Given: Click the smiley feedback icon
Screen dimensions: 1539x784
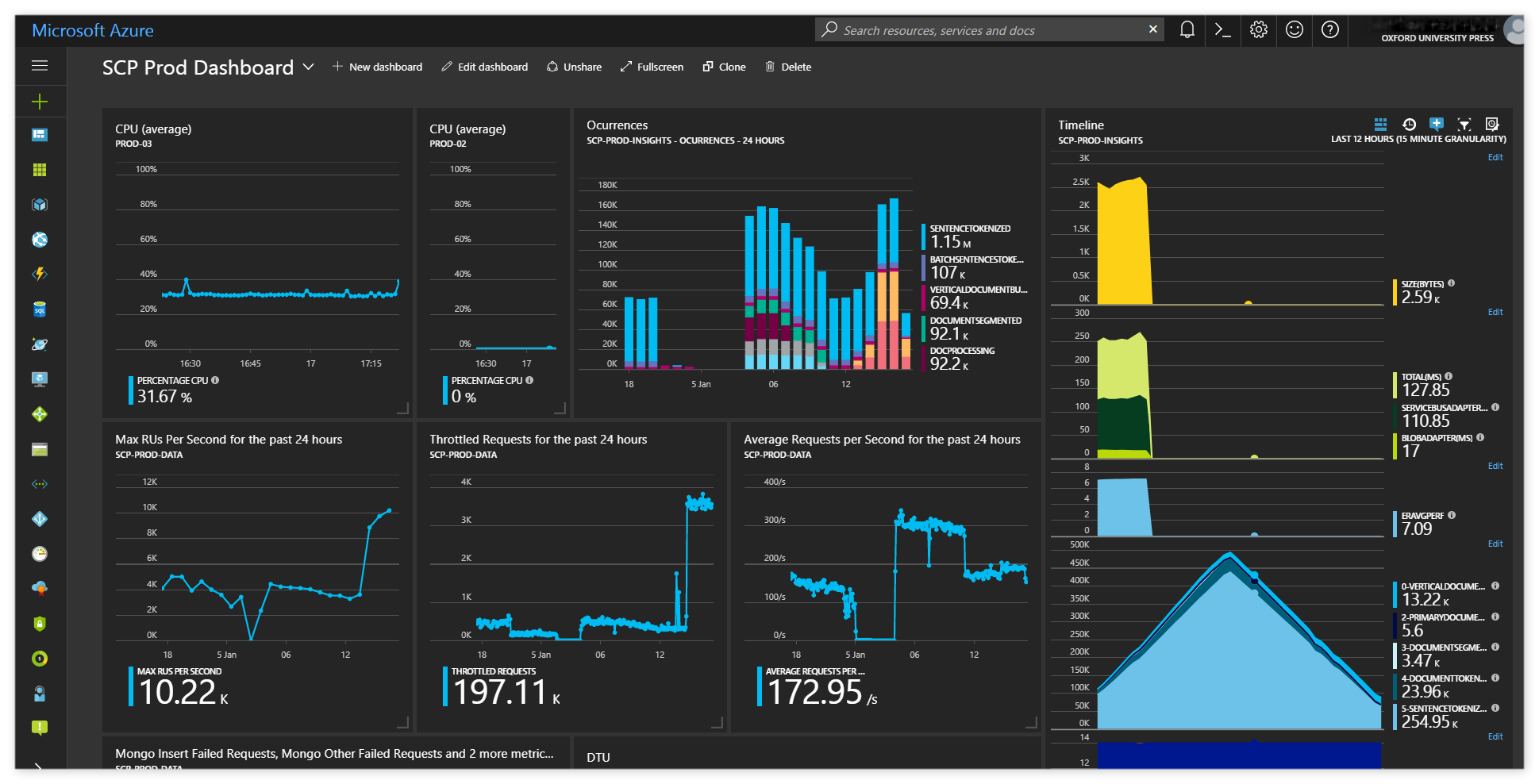Looking at the screenshot, I should 1295,30.
